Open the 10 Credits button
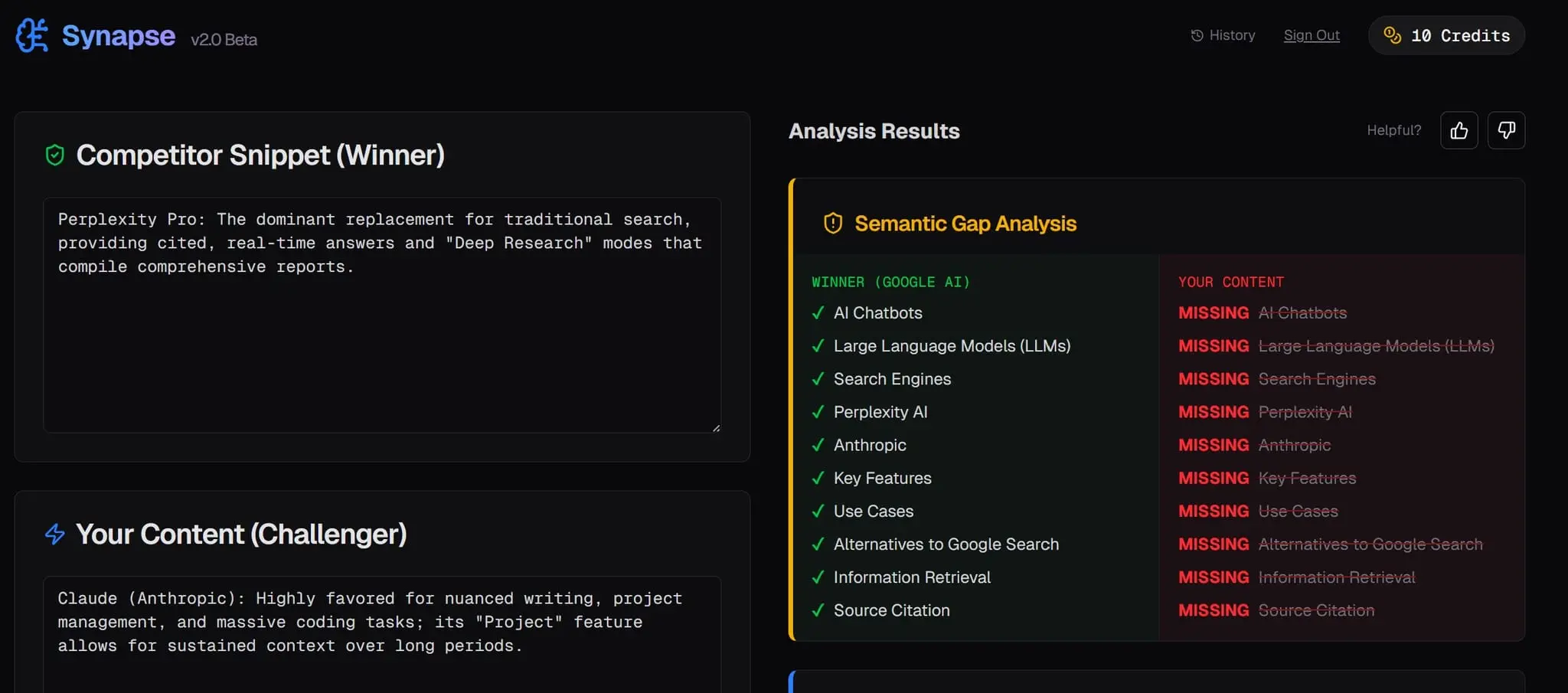The width and height of the screenshot is (1568, 693). [x=1446, y=35]
